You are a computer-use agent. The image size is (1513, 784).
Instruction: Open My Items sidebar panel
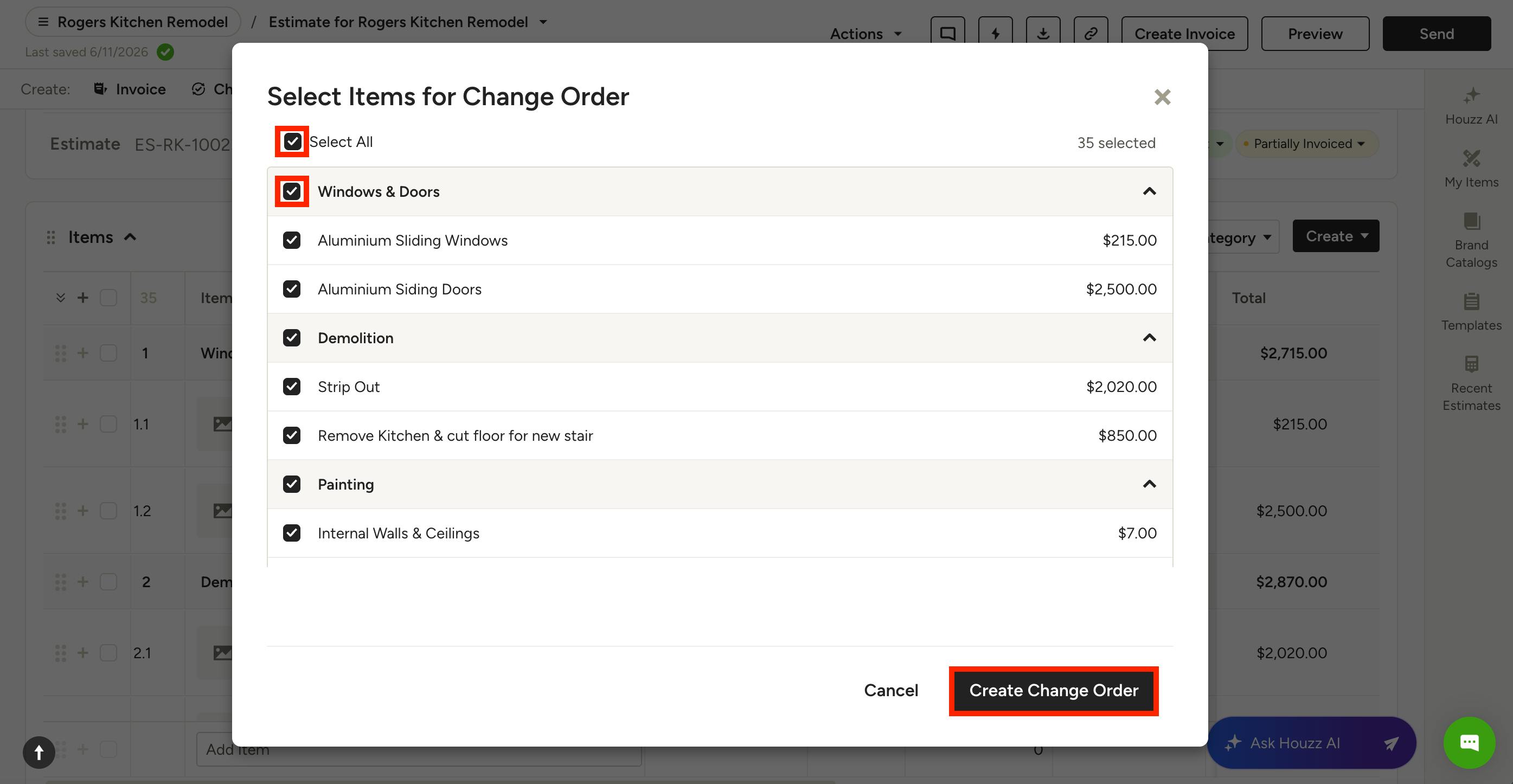click(x=1471, y=169)
